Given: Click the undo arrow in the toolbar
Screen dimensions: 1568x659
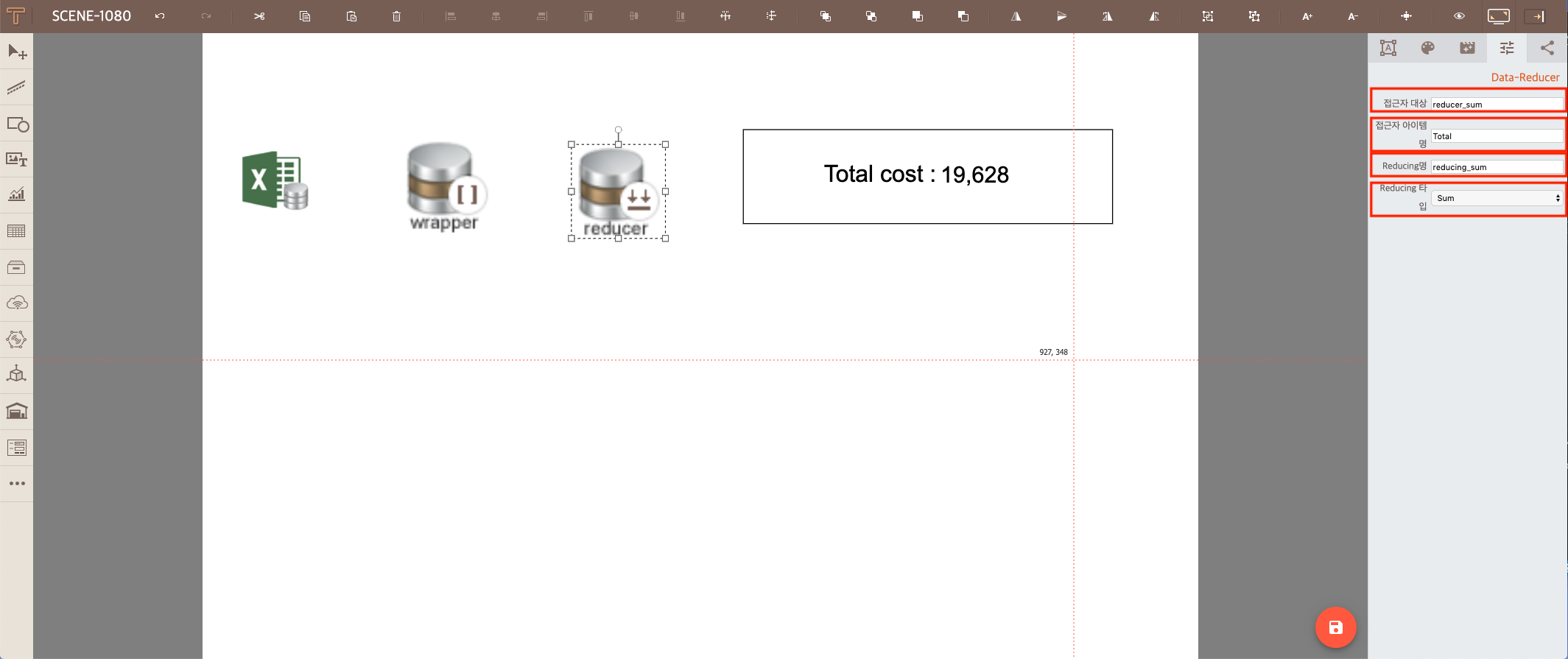Looking at the screenshot, I should [160, 16].
